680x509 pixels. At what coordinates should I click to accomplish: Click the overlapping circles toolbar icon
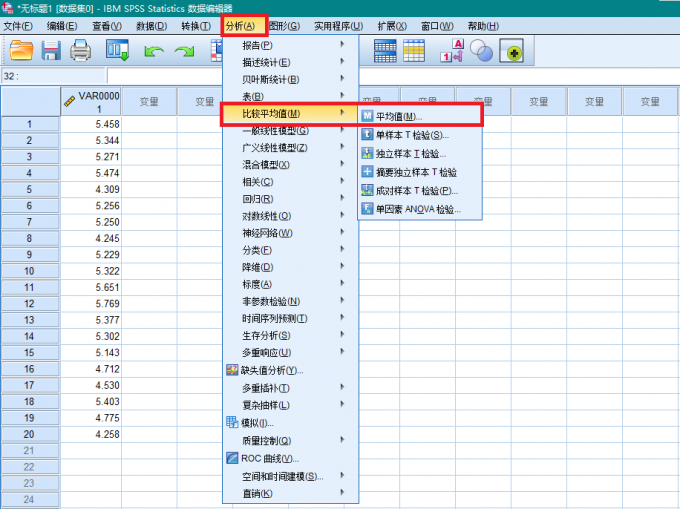481,51
